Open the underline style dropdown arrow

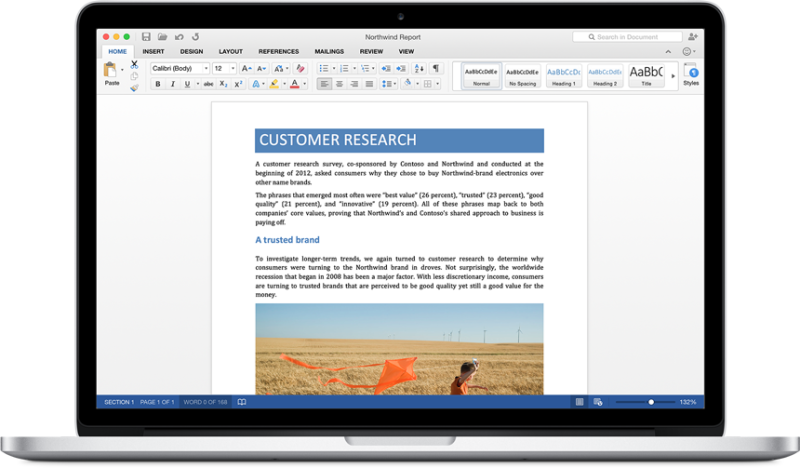point(198,84)
